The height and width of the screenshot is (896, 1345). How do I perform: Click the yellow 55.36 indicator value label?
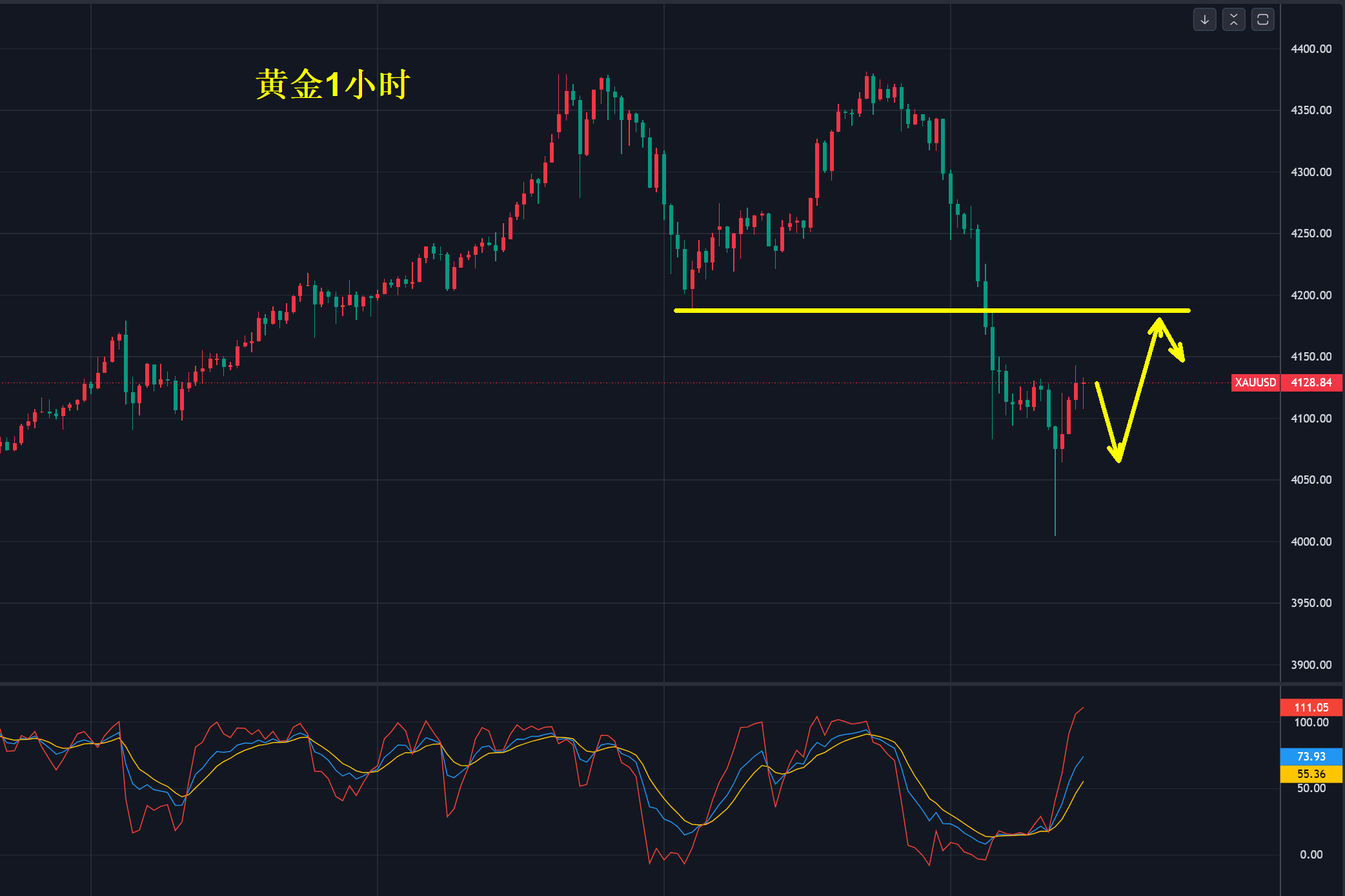pyautogui.click(x=1311, y=774)
